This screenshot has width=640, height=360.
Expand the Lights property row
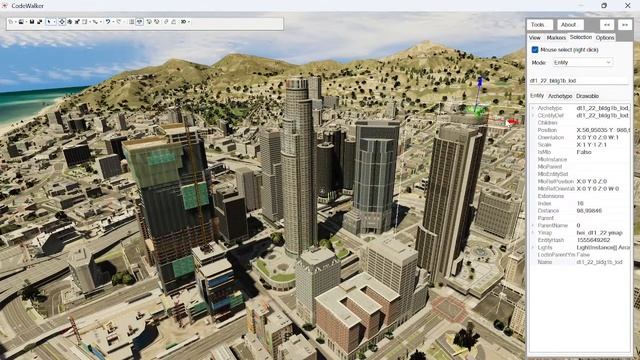[533, 247]
